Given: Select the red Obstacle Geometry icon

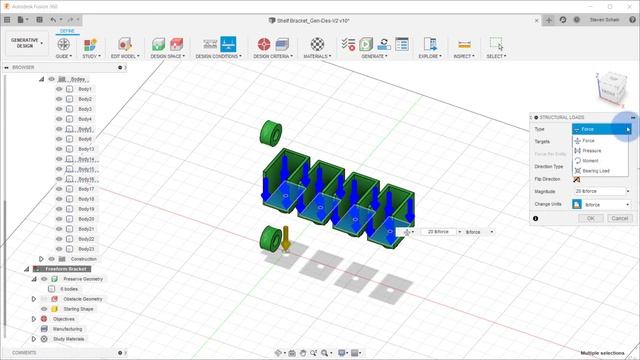Looking at the screenshot, I should point(177,44).
